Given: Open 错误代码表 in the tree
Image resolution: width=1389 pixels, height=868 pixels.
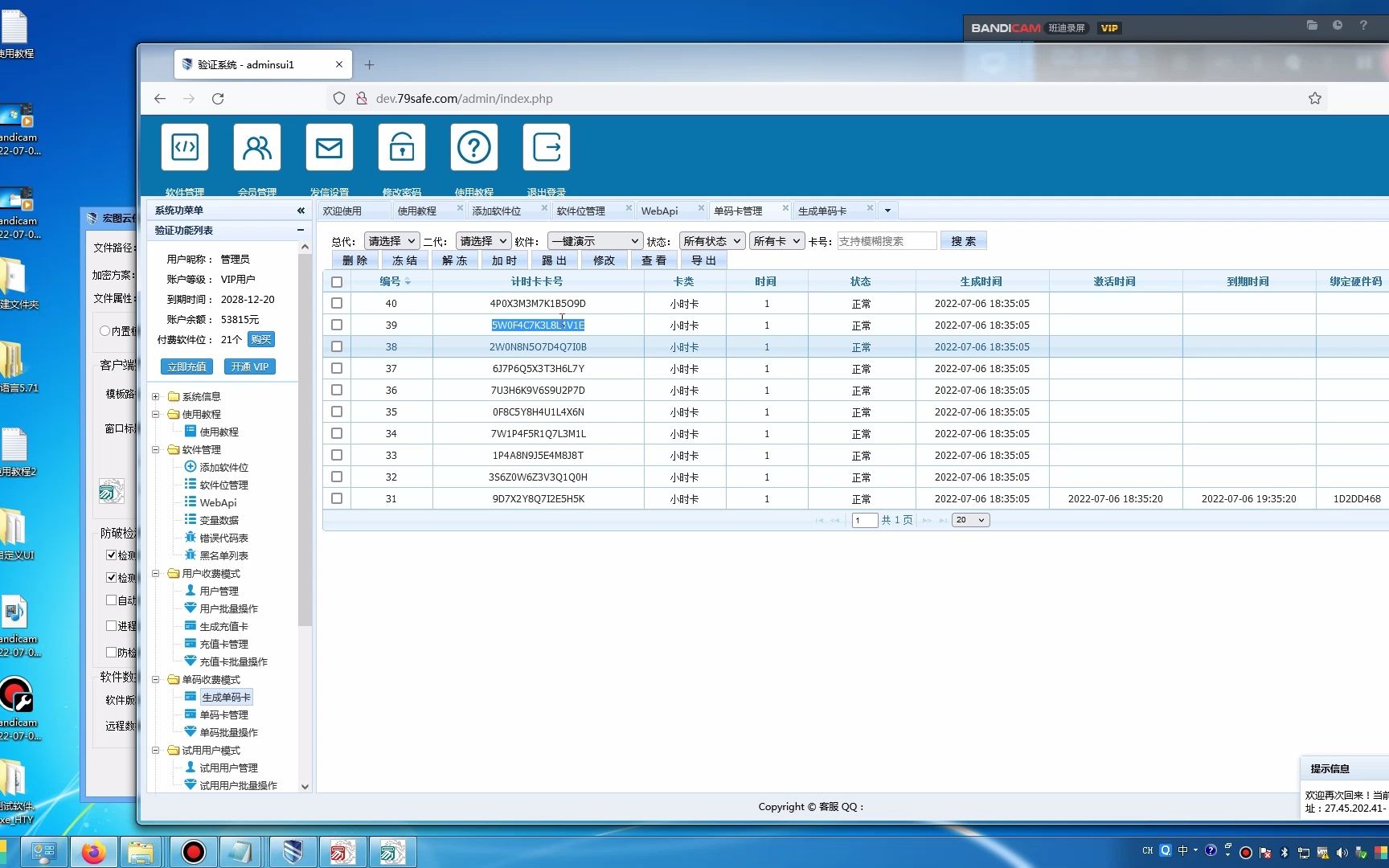Looking at the screenshot, I should point(223,538).
